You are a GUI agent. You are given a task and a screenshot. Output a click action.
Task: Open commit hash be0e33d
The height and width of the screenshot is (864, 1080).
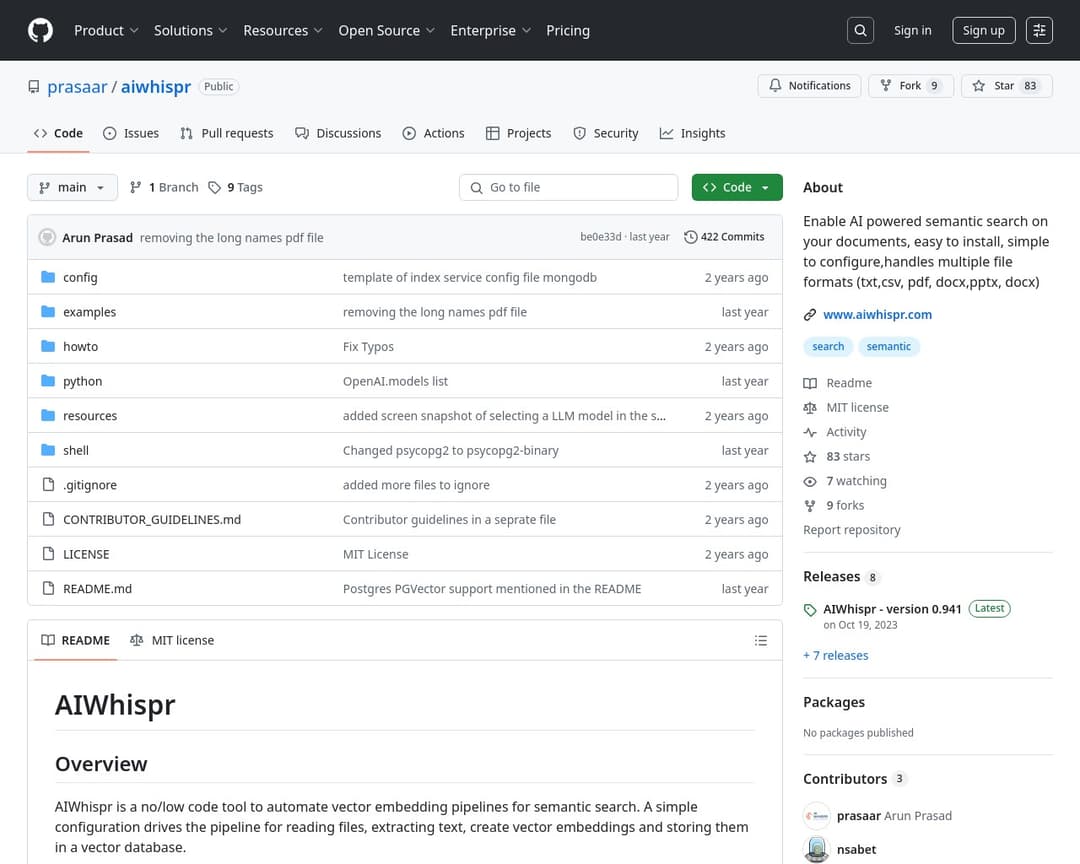(601, 237)
